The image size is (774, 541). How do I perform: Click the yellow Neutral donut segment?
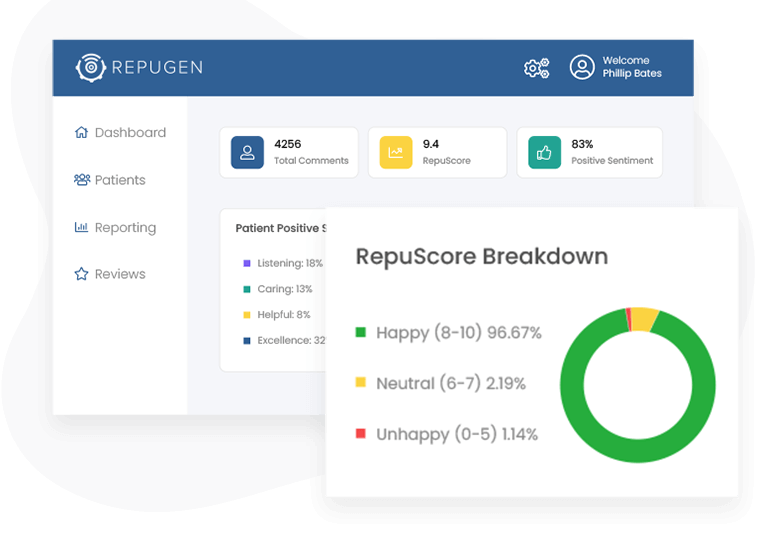[x=643, y=319]
